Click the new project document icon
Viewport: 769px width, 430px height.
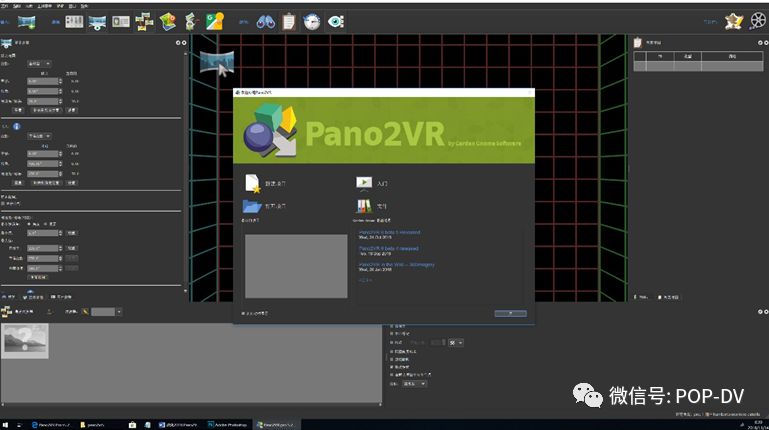click(x=253, y=183)
